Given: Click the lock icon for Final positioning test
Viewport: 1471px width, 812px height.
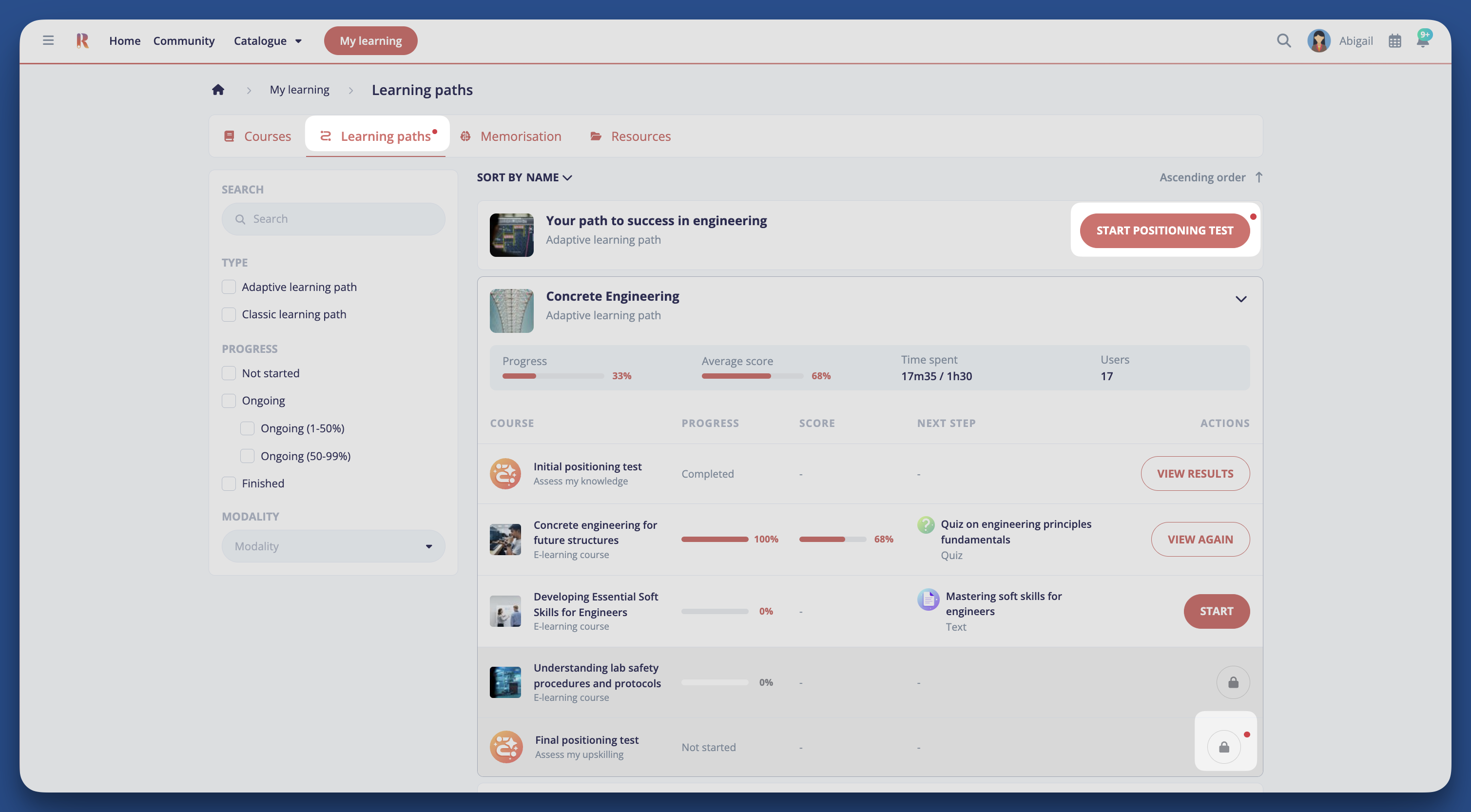Looking at the screenshot, I should coord(1224,747).
